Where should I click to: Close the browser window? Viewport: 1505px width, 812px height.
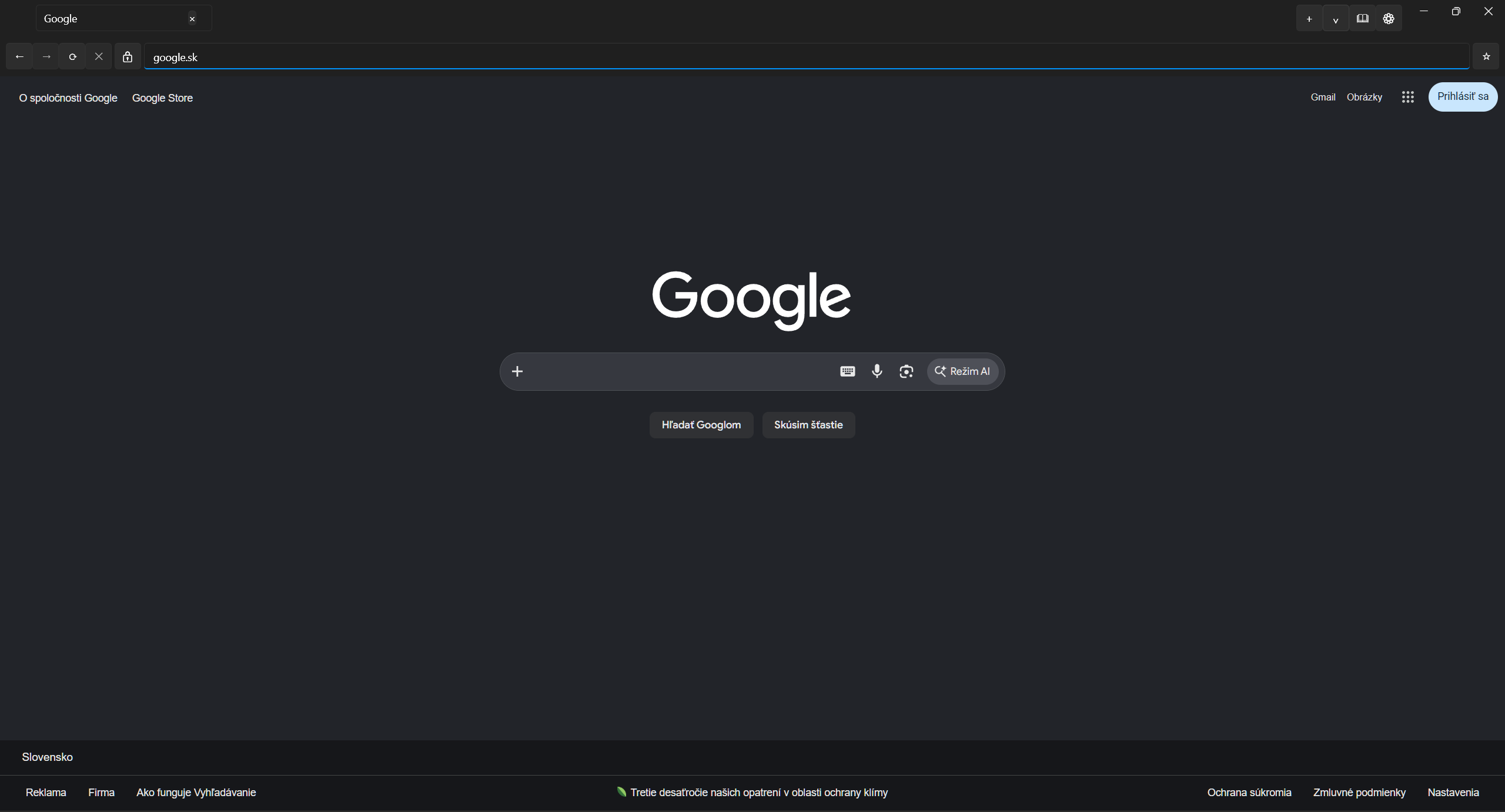[1488, 11]
